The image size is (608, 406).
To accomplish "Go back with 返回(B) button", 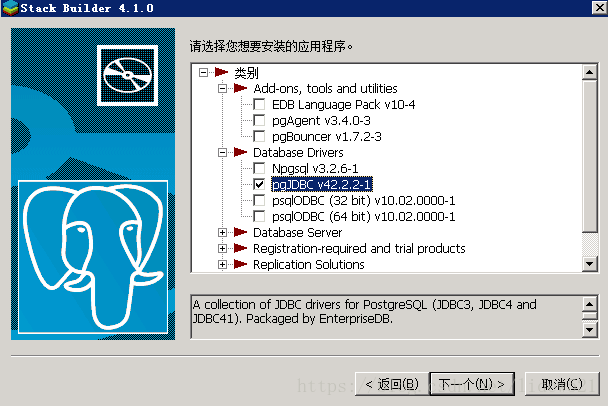I will (x=392, y=384).
